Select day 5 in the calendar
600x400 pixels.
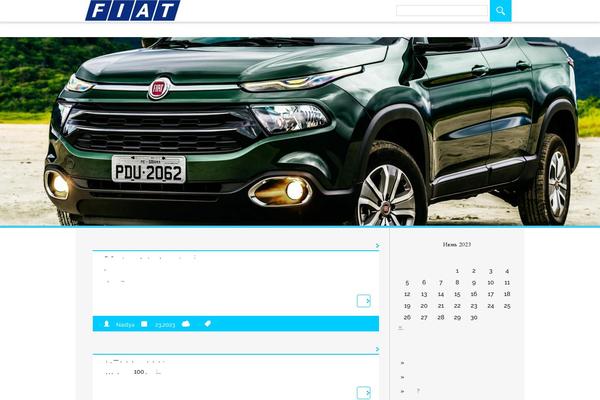click(x=407, y=282)
